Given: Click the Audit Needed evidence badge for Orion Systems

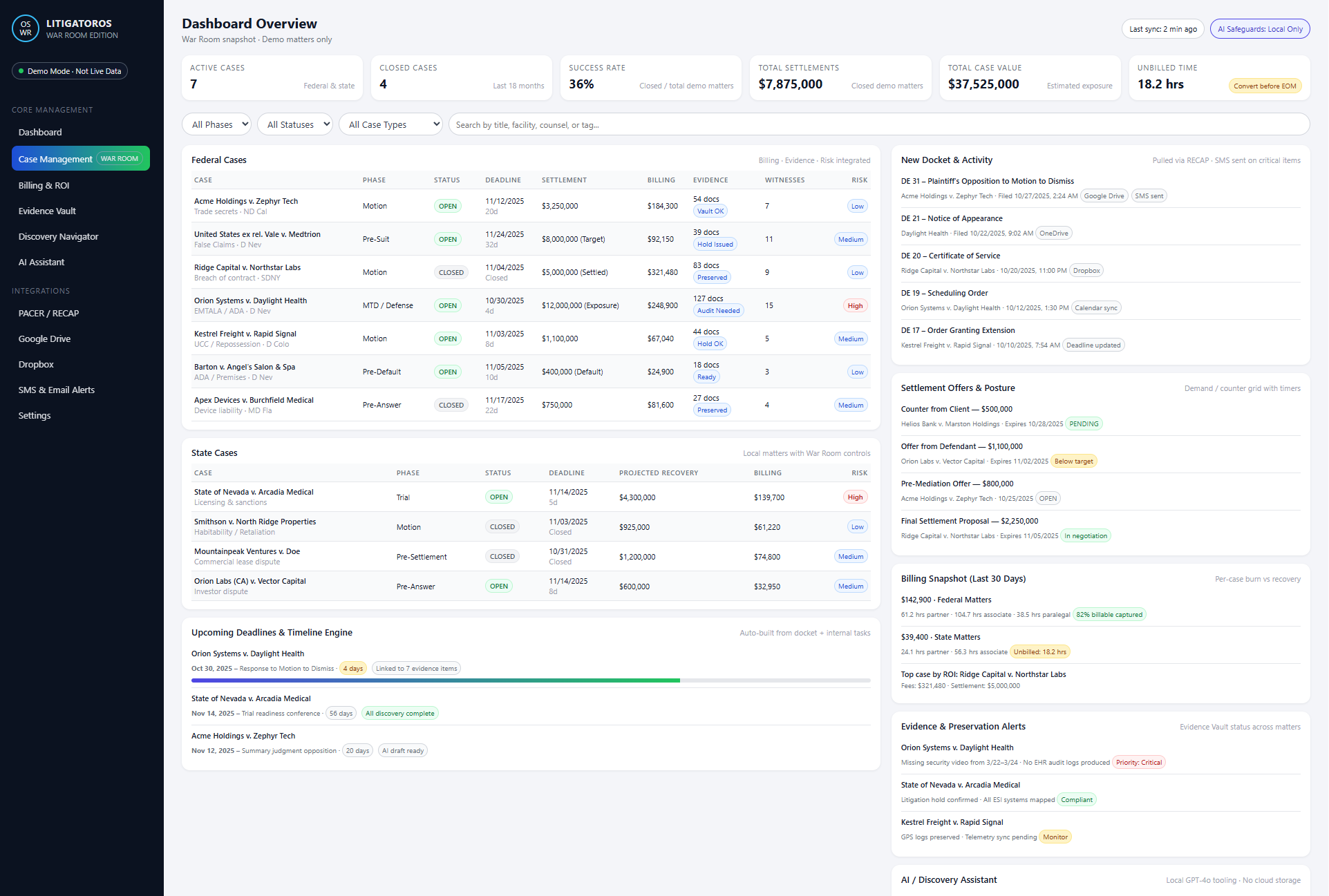Looking at the screenshot, I should click(718, 310).
